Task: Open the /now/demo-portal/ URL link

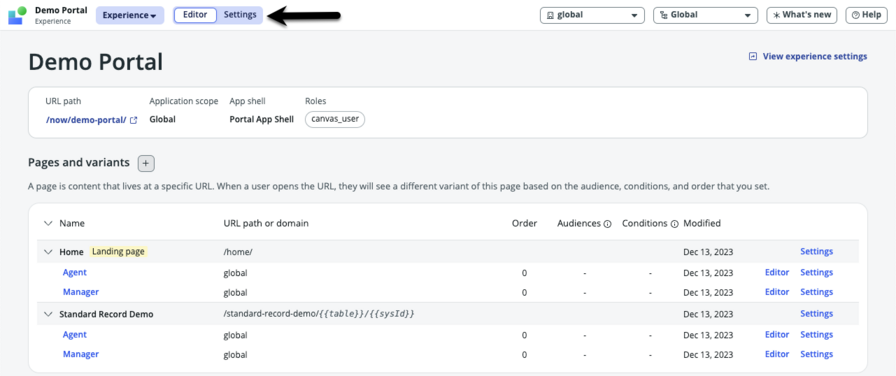Action: pos(86,120)
